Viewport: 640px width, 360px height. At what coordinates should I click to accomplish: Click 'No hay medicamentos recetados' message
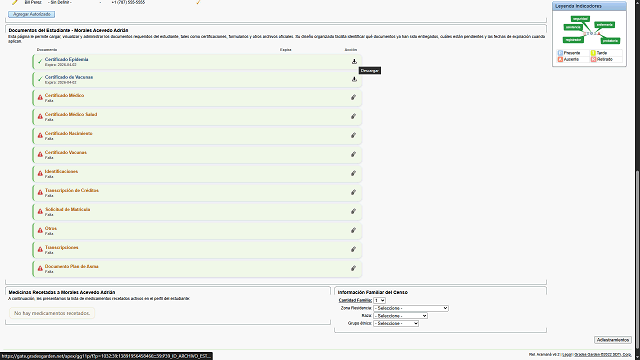52,313
